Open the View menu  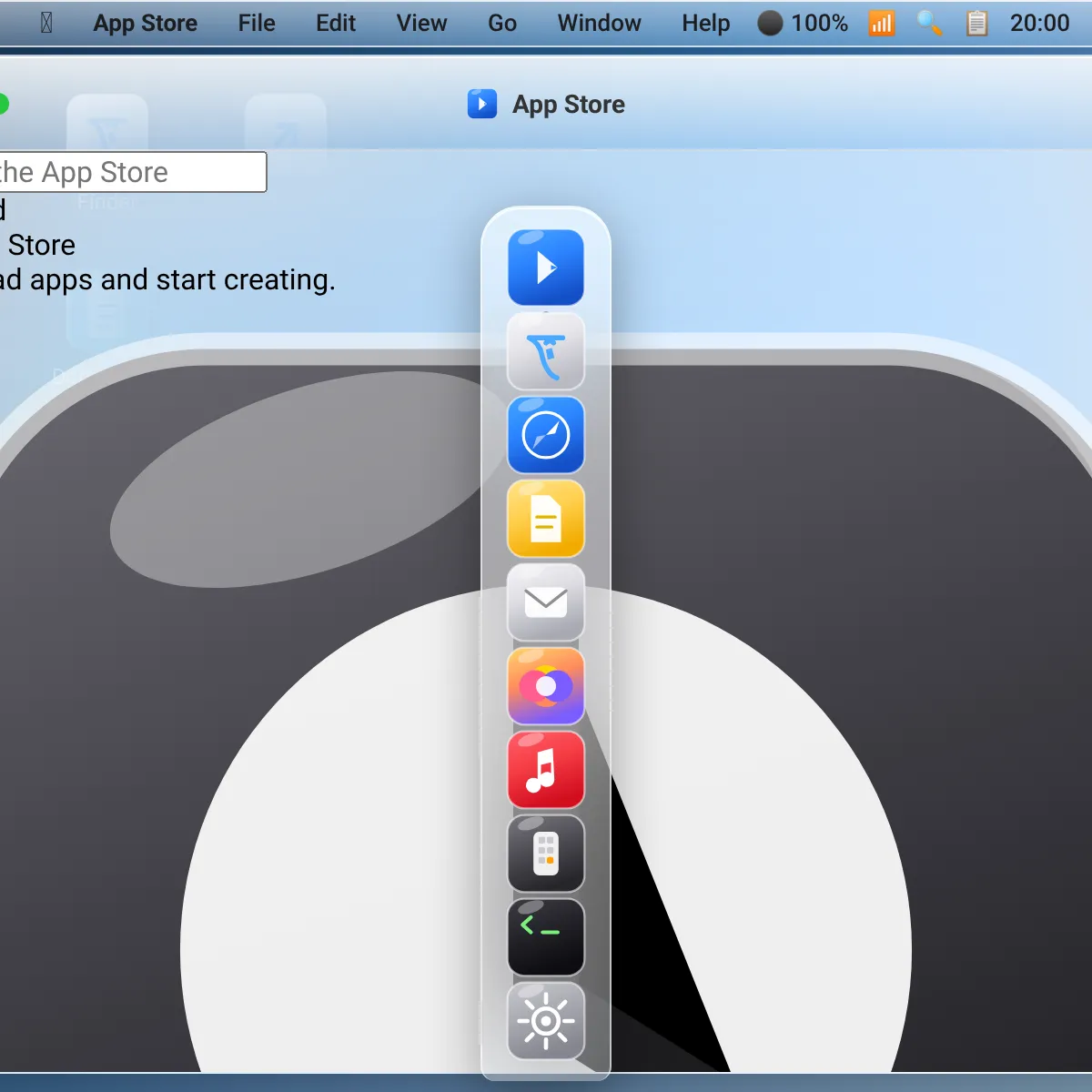coord(421,23)
